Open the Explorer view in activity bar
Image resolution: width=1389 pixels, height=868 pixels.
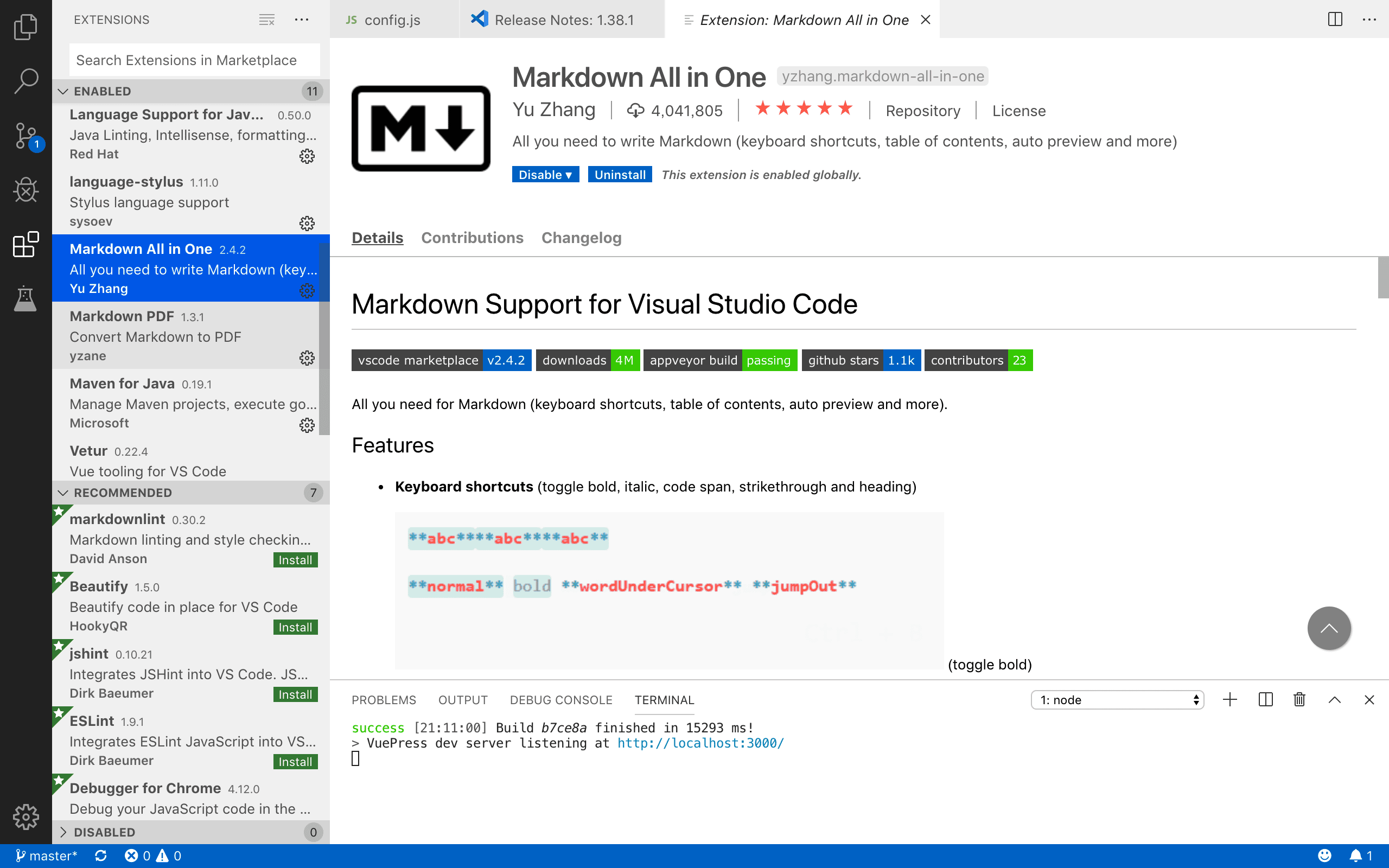point(26,27)
